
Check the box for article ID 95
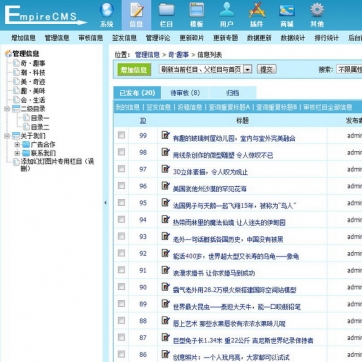tap(122, 202)
